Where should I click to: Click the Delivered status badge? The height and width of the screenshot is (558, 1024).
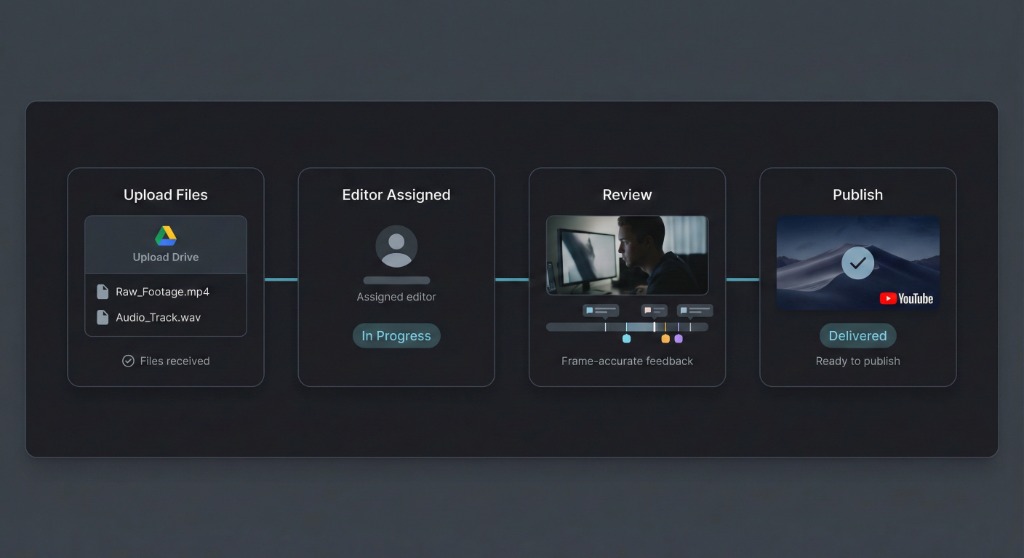coord(857,336)
